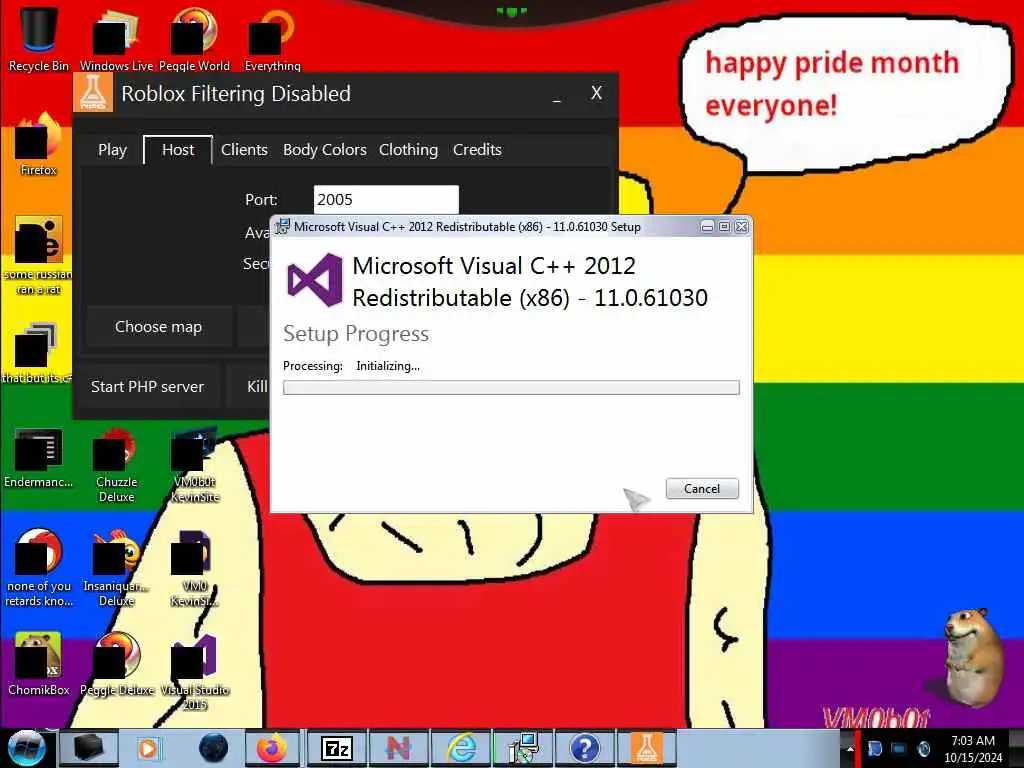Open the Endermanc... desktop icon
Viewport: 1024px width, 768px height.
pos(39,457)
